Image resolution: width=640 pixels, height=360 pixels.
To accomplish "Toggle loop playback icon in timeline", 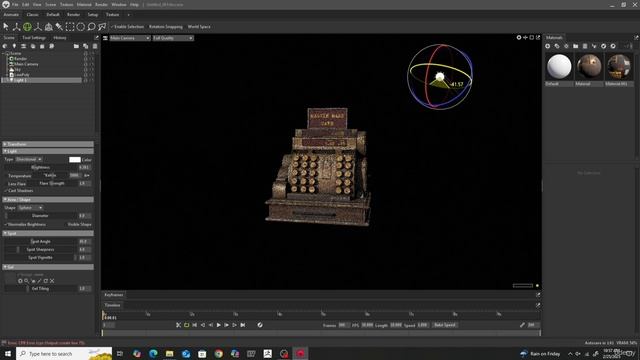I will click(187, 325).
